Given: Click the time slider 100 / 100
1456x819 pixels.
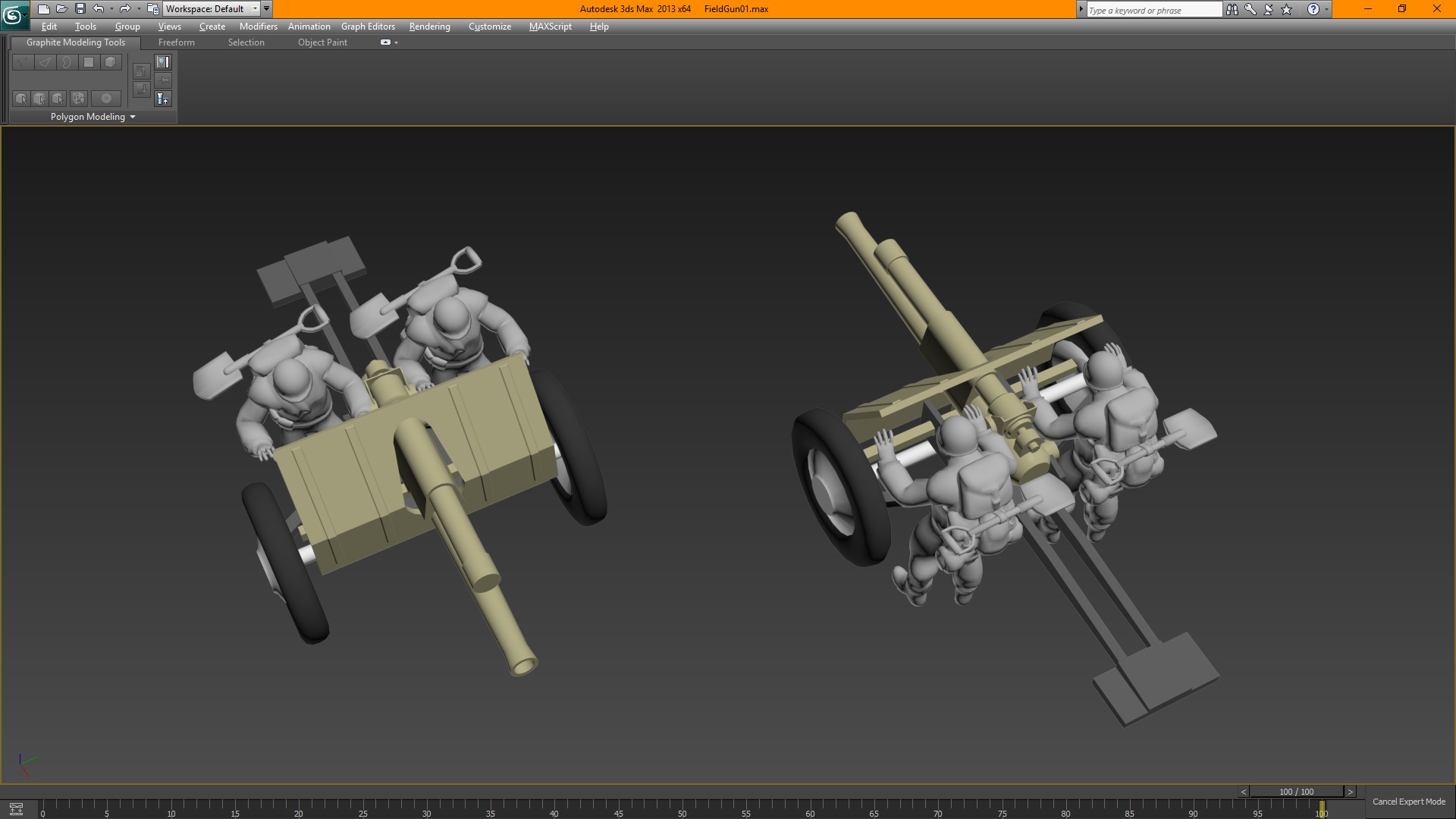Looking at the screenshot, I should coord(1296,792).
